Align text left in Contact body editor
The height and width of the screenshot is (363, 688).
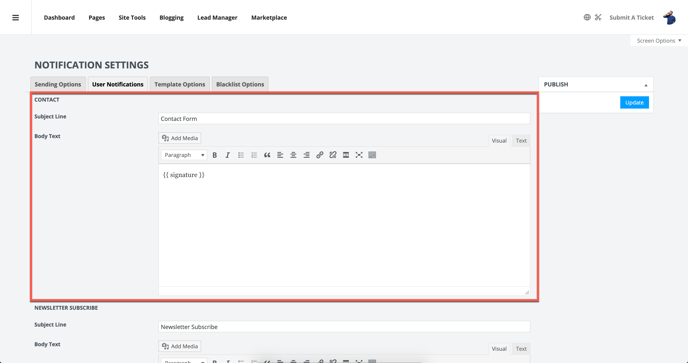(x=280, y=155)
